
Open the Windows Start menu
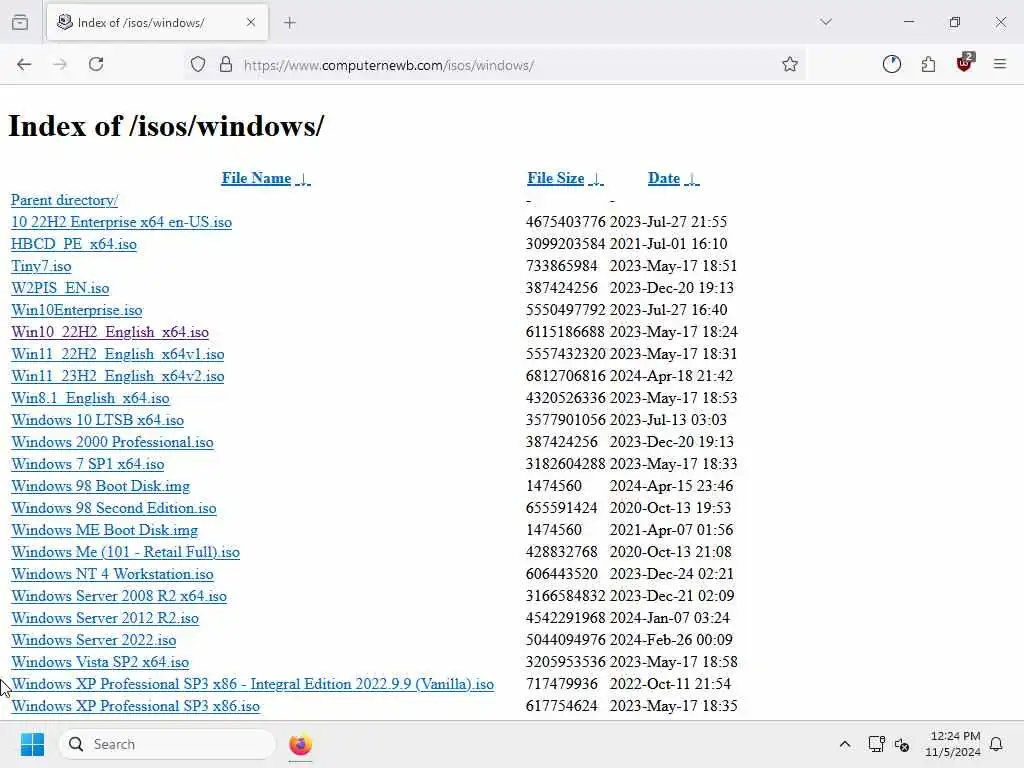32,744
